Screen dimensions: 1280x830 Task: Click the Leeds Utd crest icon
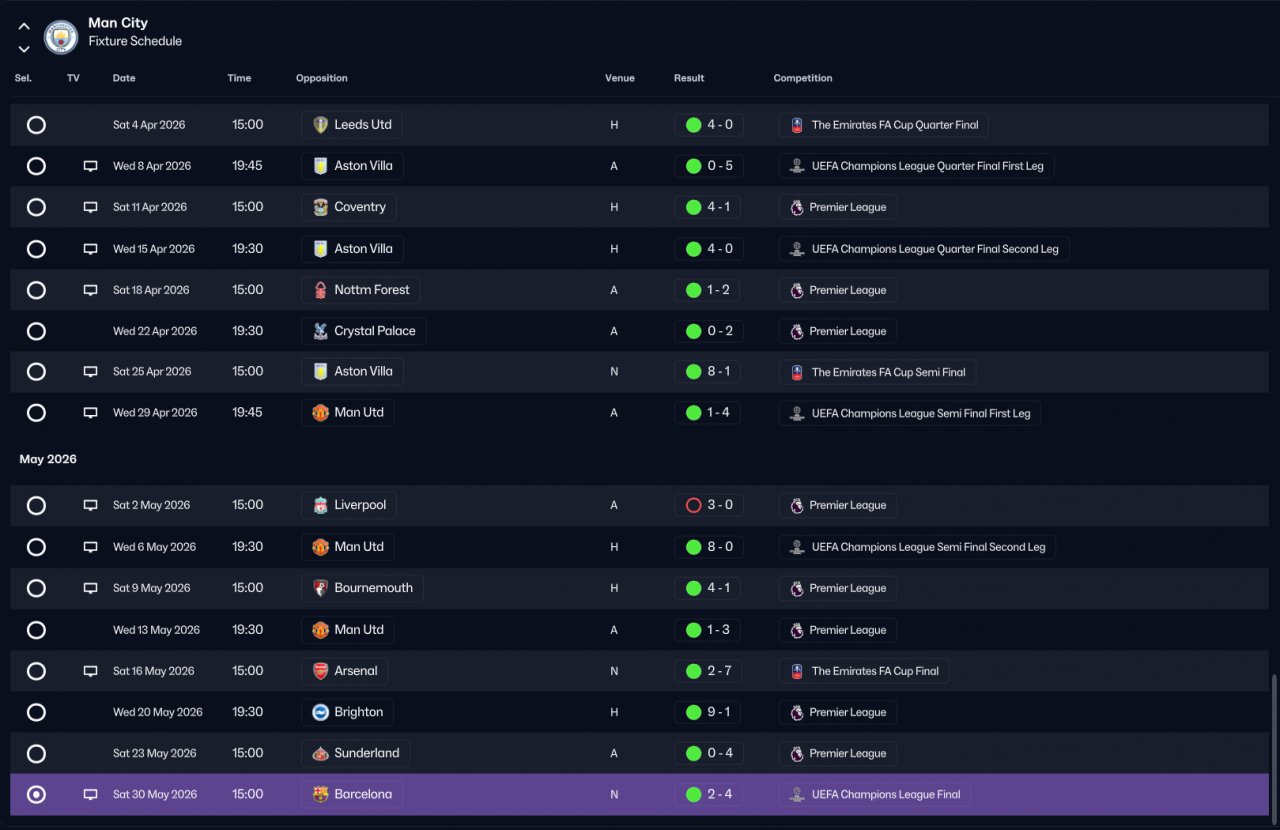click(x=320, y=125)
